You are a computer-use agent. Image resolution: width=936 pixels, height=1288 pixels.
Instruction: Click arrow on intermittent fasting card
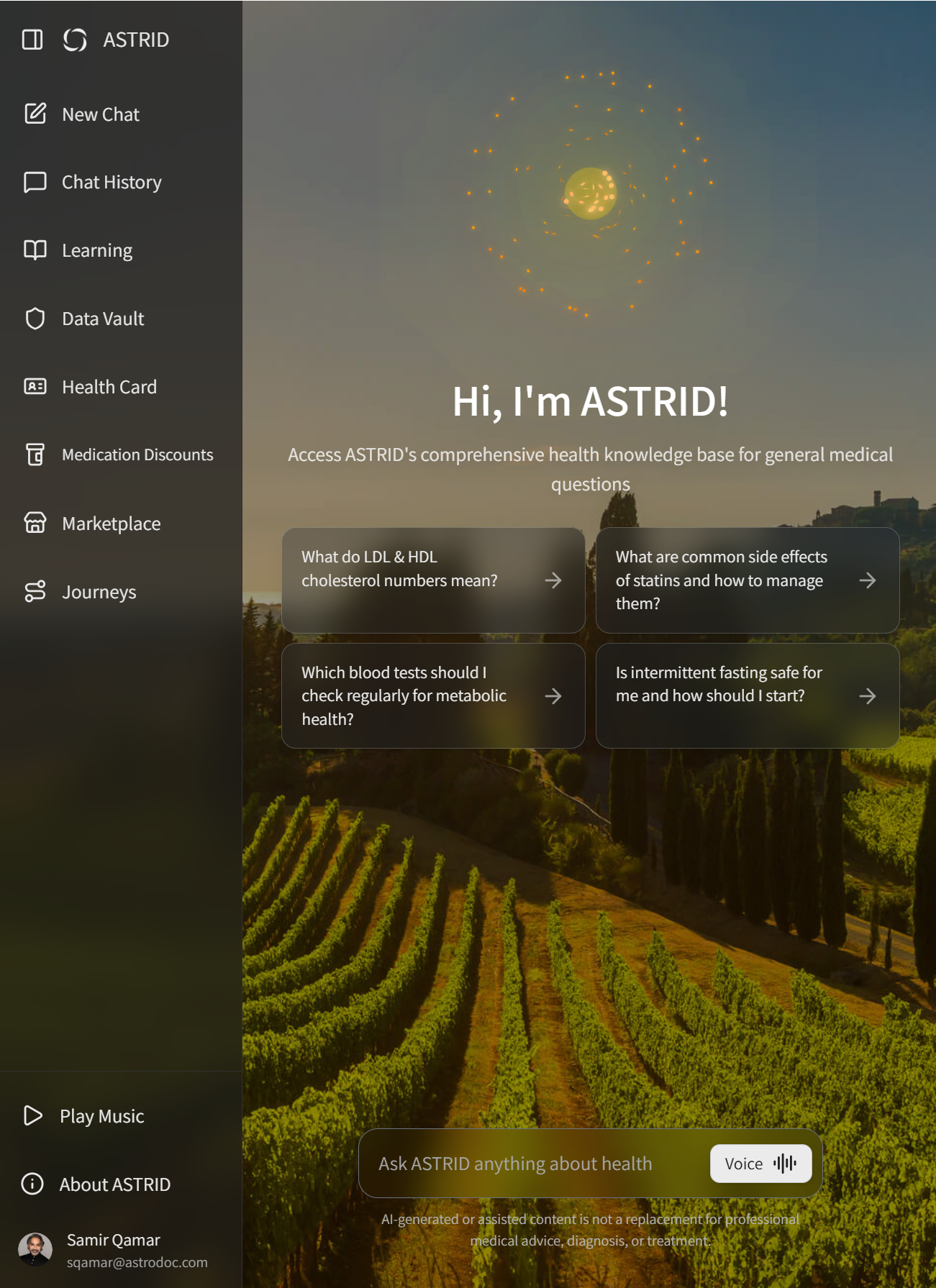(x=868, y=696)
